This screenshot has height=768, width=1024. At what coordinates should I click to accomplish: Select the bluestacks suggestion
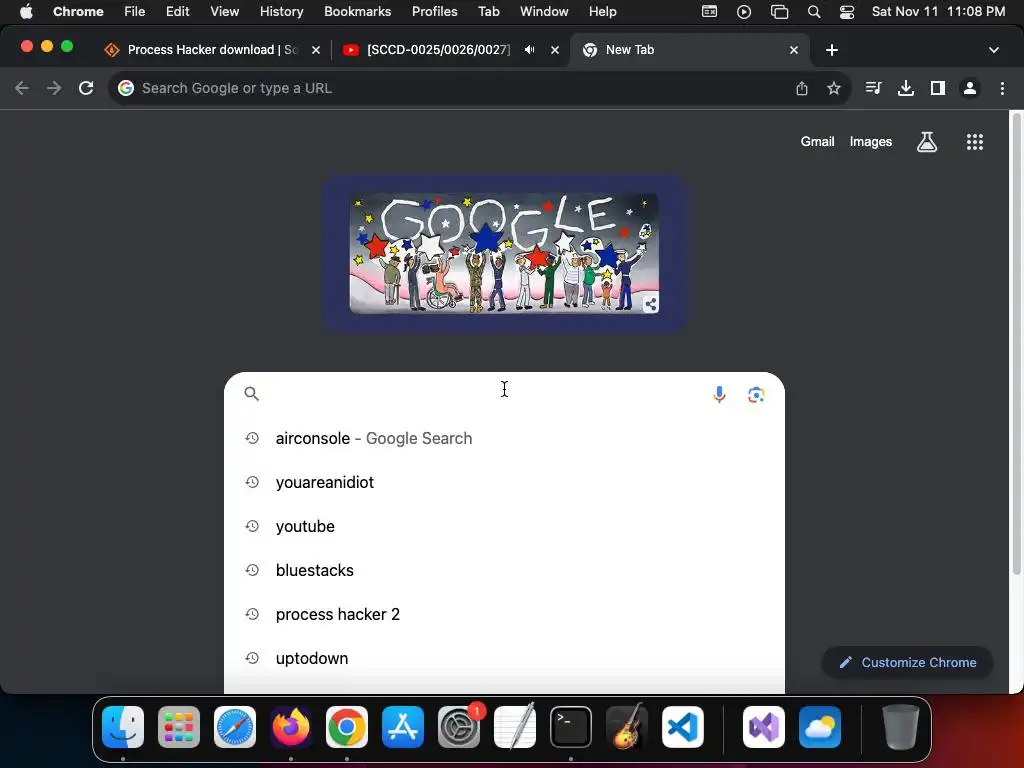504,570
